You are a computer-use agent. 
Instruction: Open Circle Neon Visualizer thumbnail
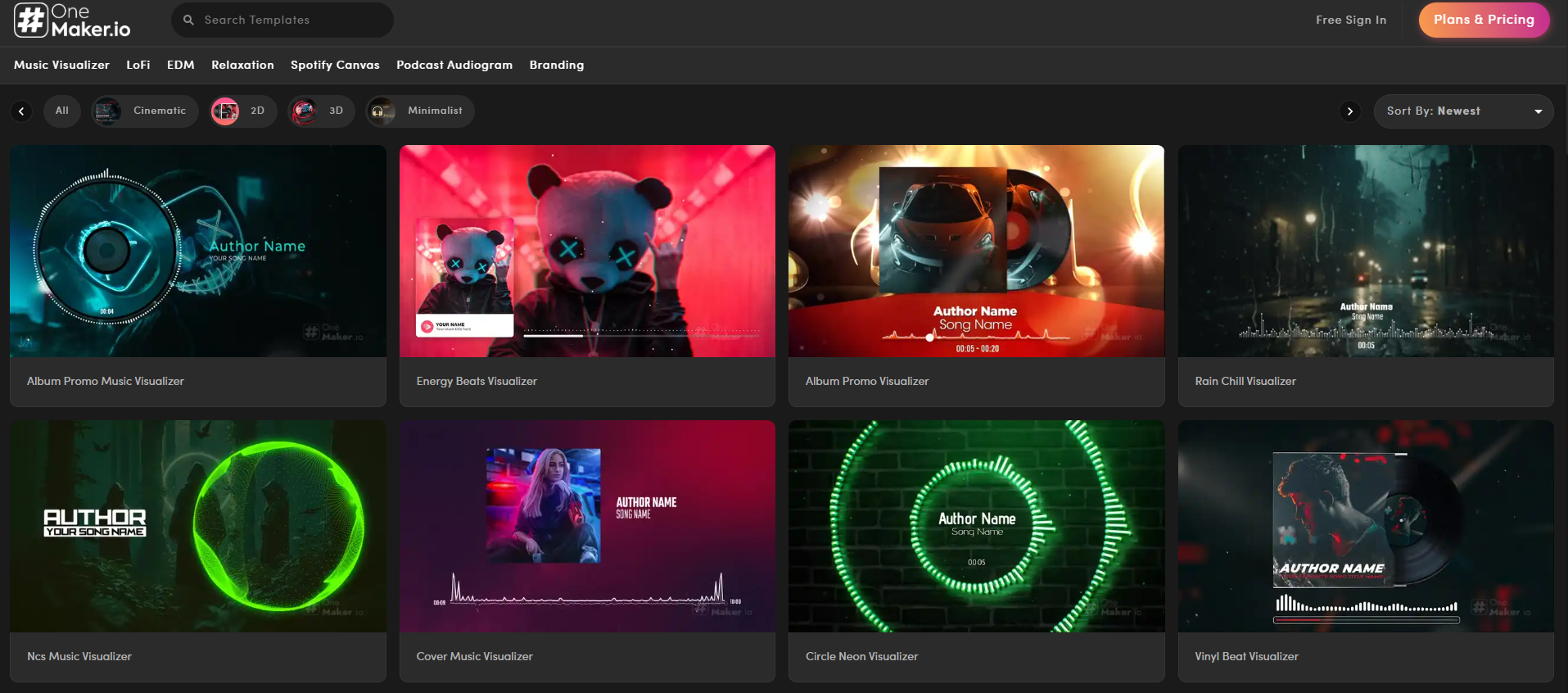click(x=976, y=527)
